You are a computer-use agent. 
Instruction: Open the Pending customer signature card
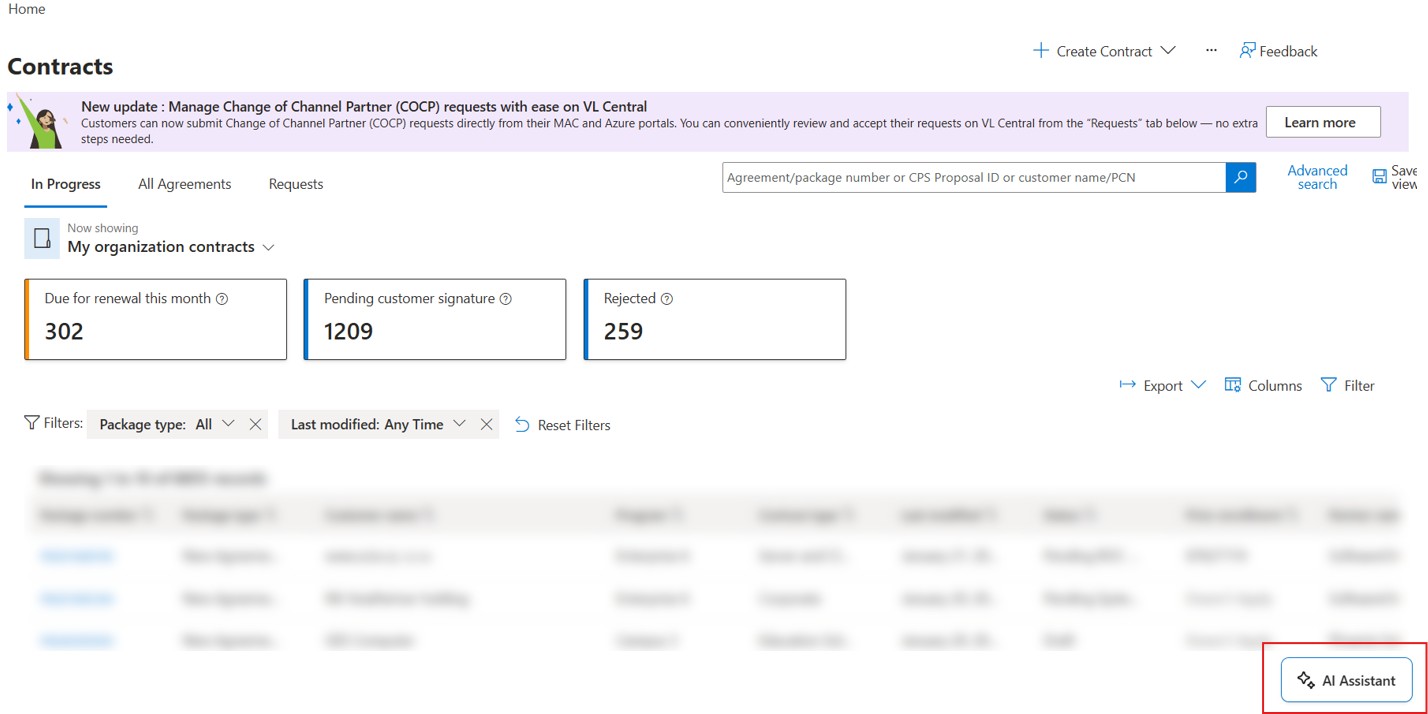pyautogui.click(x=435, y=319)
